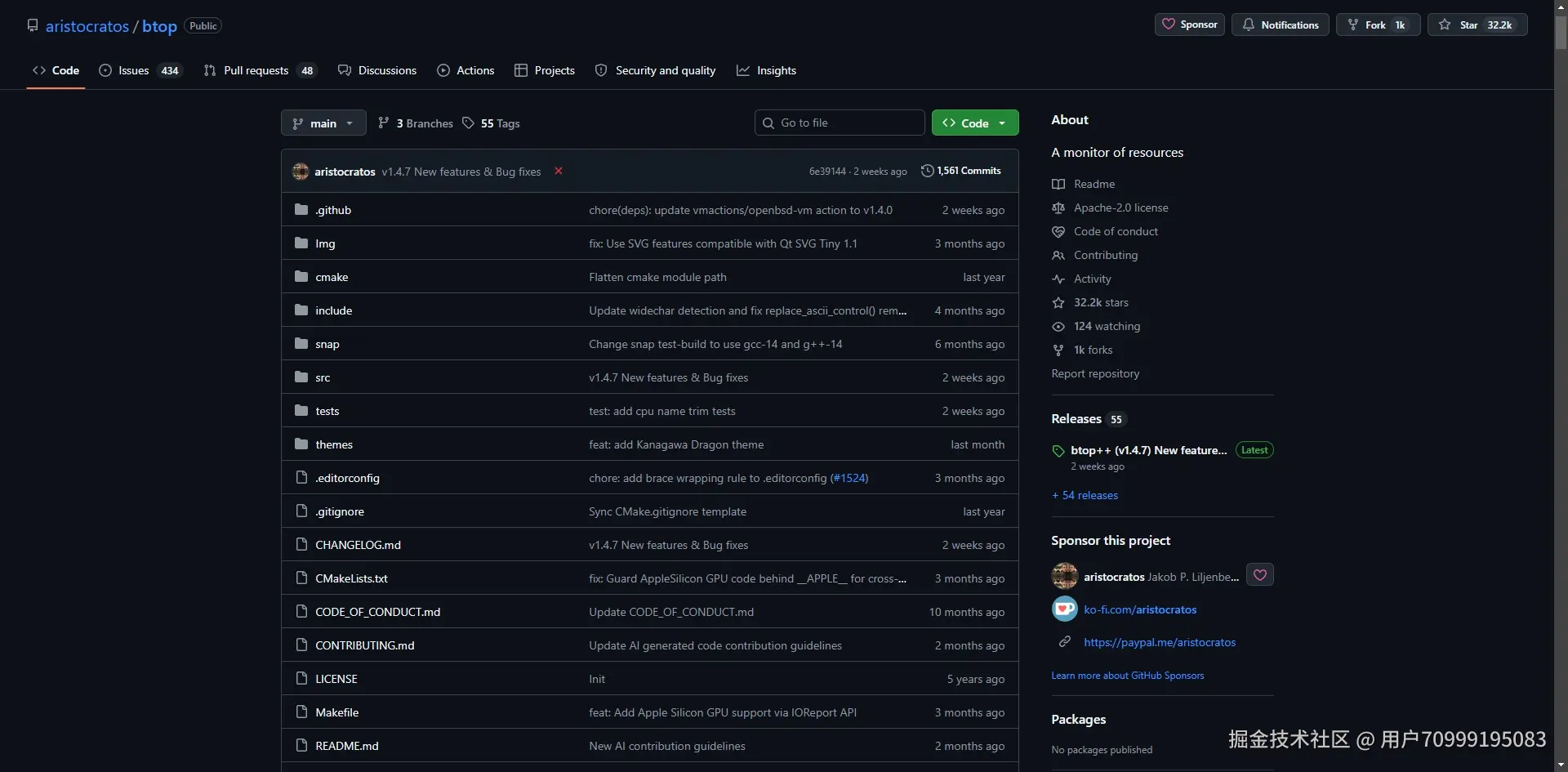
Task: Open the 6e39144 commit hash
Action: (827, 172)
